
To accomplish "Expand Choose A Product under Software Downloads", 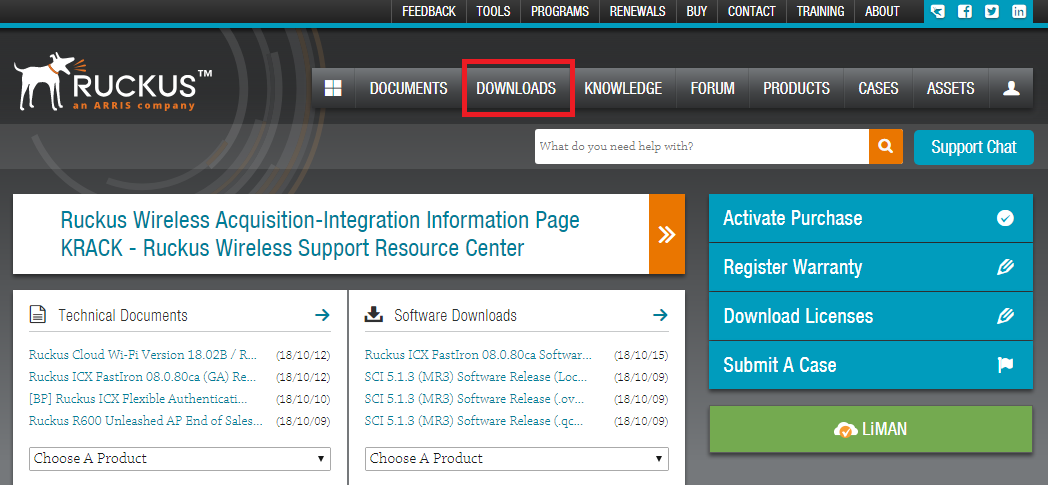I will coord(516,459).
